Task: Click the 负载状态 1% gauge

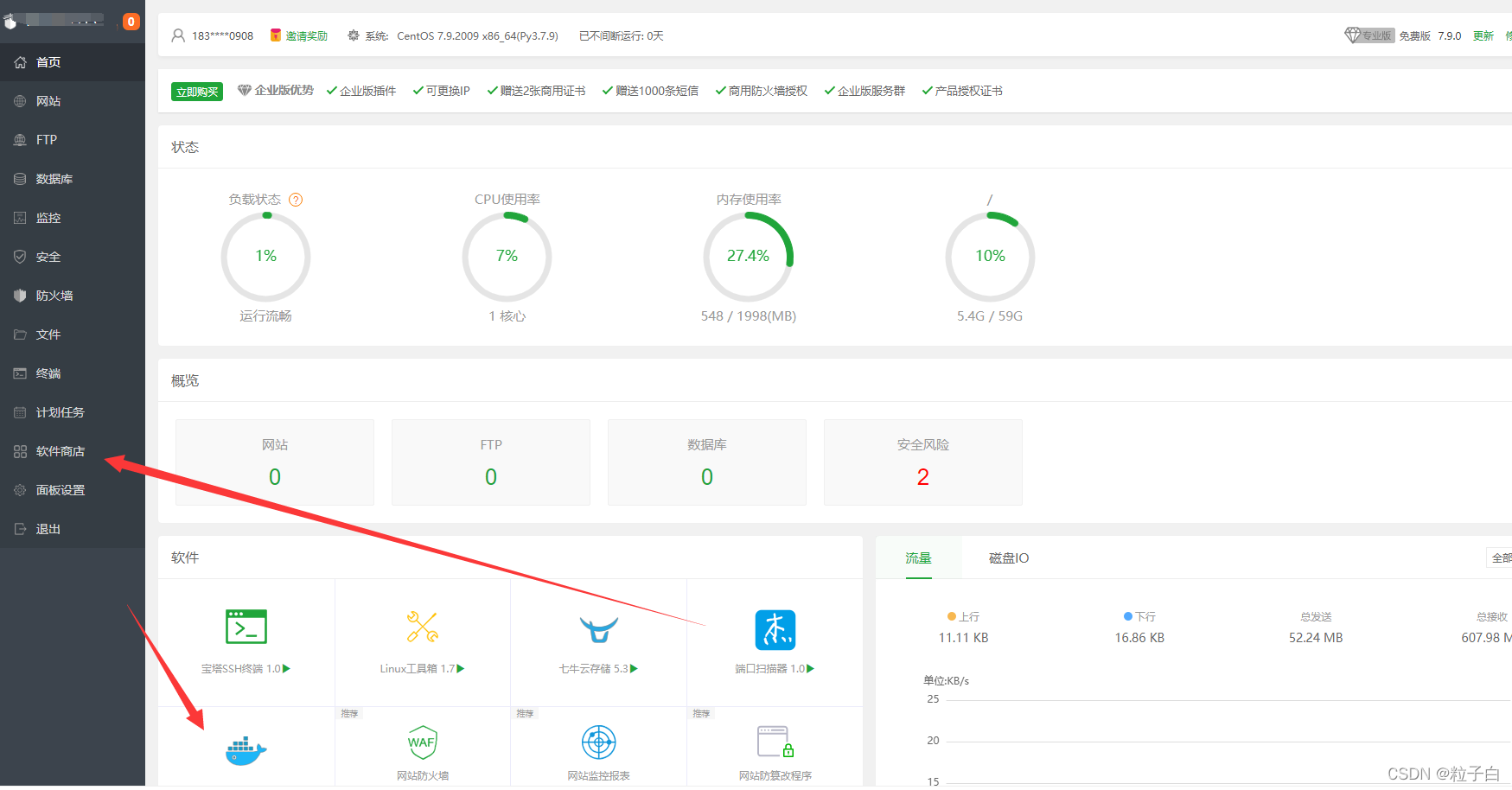Action: pos(265,257)
